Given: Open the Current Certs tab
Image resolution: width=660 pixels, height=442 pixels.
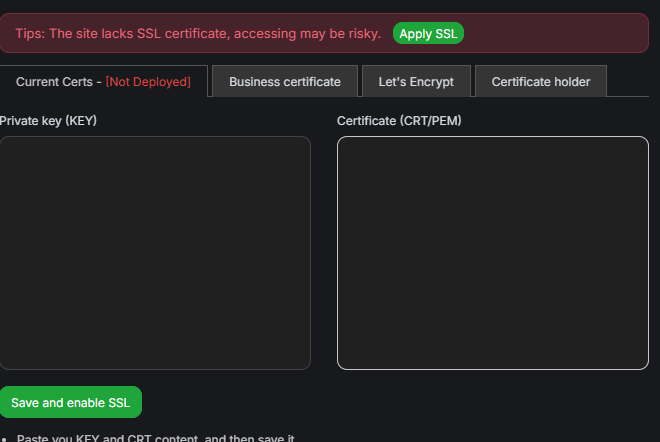Looking at the screenshot, I should tap(103, 81).
